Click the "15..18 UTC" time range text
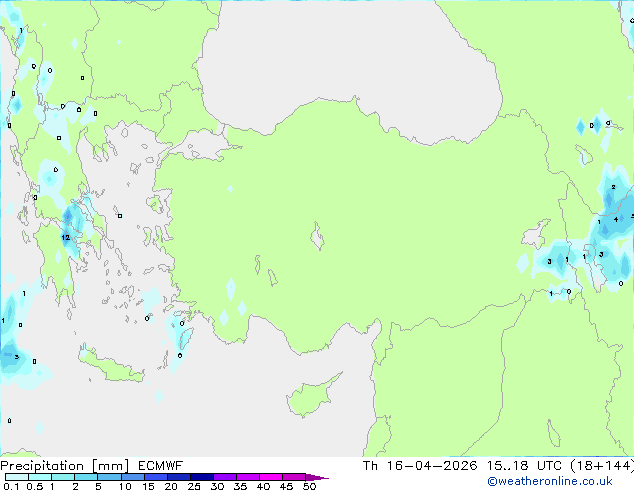Screen dimensions: 634x490 pyautogui.click(x=524, y=466)
